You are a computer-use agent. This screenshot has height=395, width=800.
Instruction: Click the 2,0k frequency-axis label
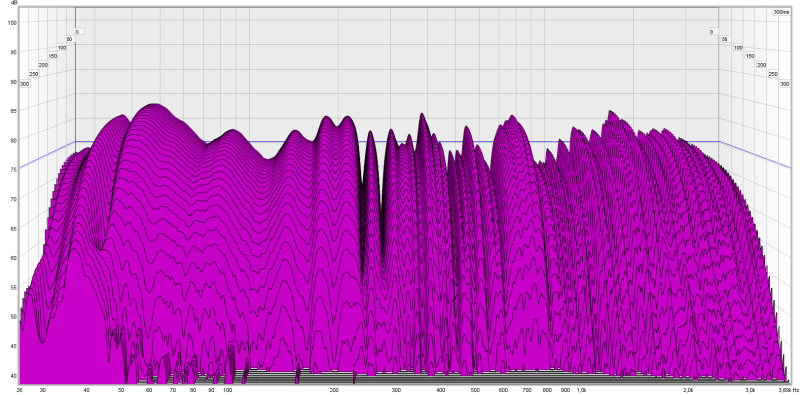688,390
